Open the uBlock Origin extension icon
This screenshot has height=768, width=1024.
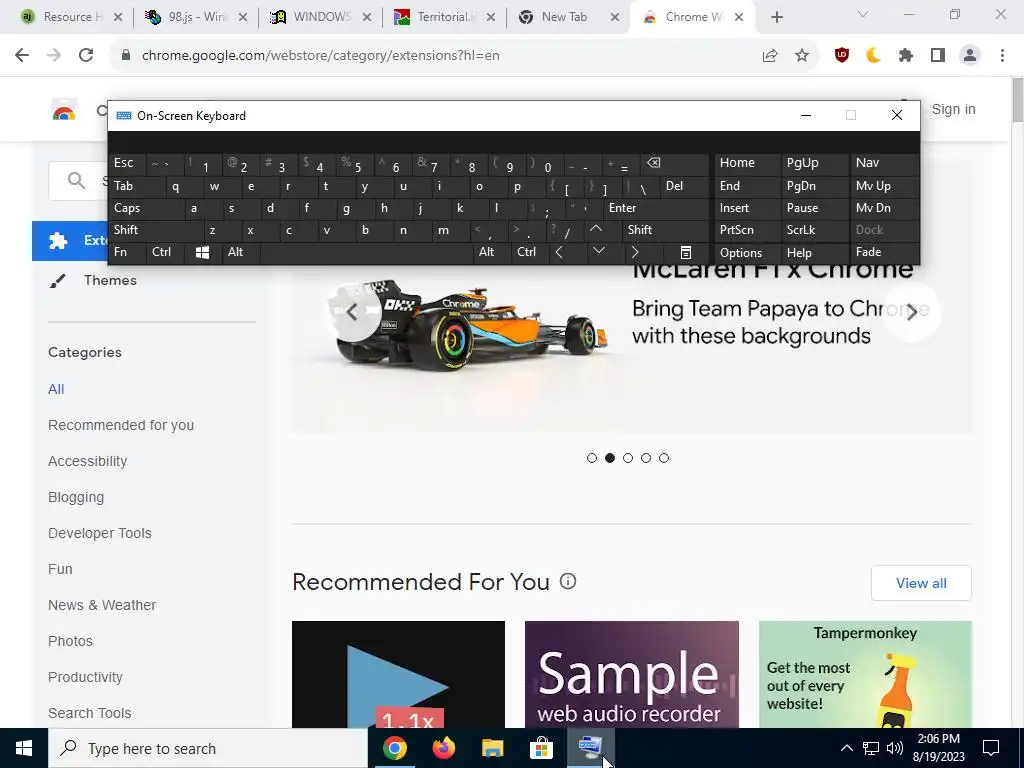click(842, 56)
